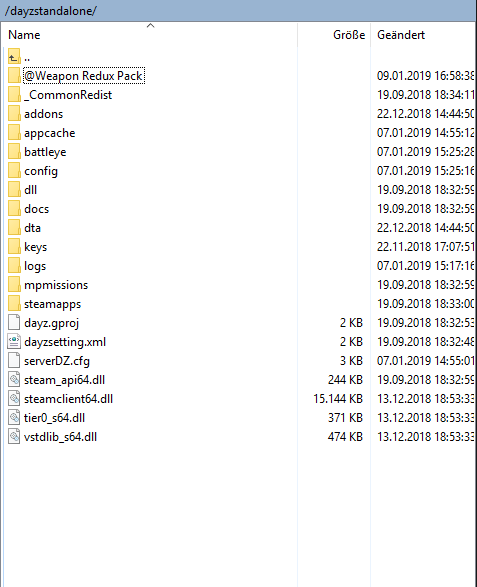Click the _CommonRedist folder icon

point(14,95)
